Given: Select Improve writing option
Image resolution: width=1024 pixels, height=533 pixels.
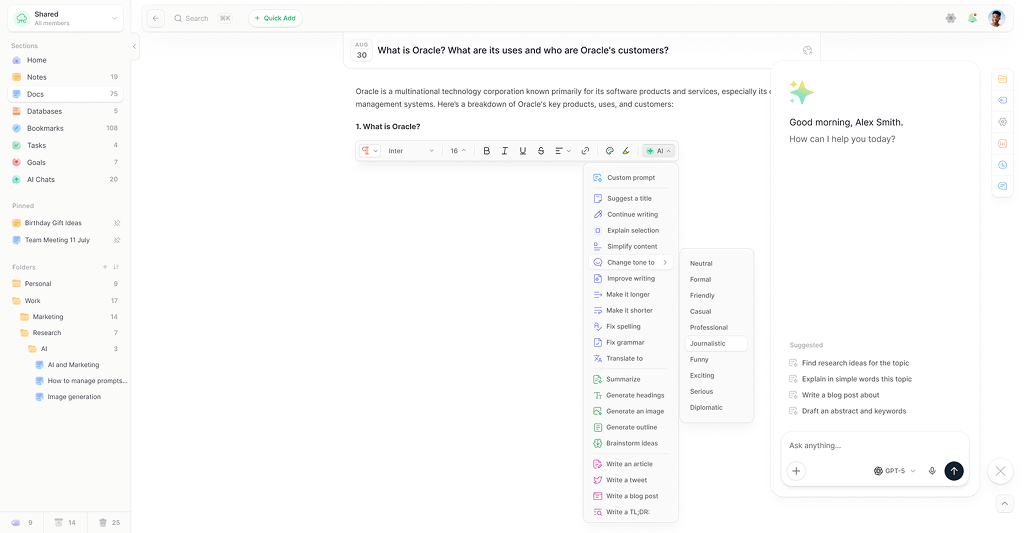Looking at the screenshot, I should (631, 278).
